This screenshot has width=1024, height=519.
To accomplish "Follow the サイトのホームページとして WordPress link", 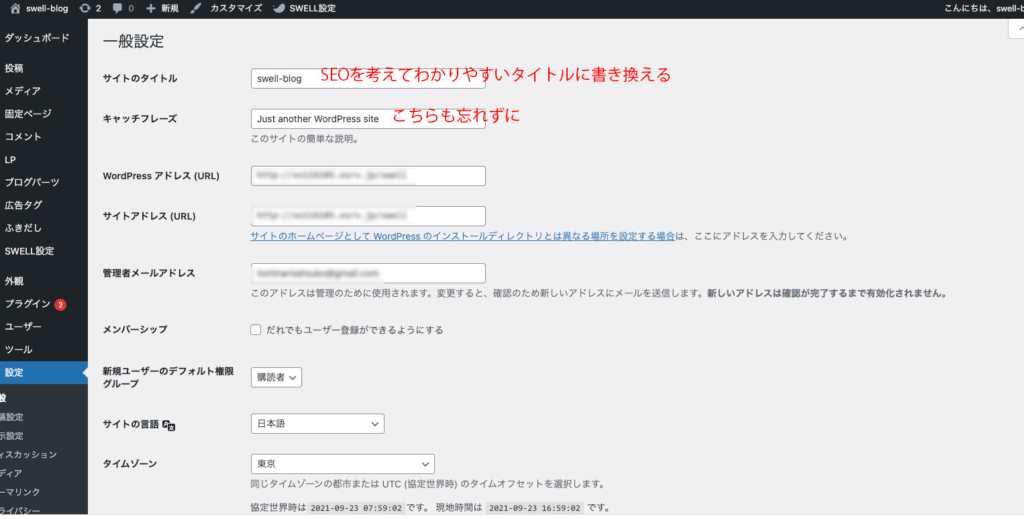I will pos(462,236).
